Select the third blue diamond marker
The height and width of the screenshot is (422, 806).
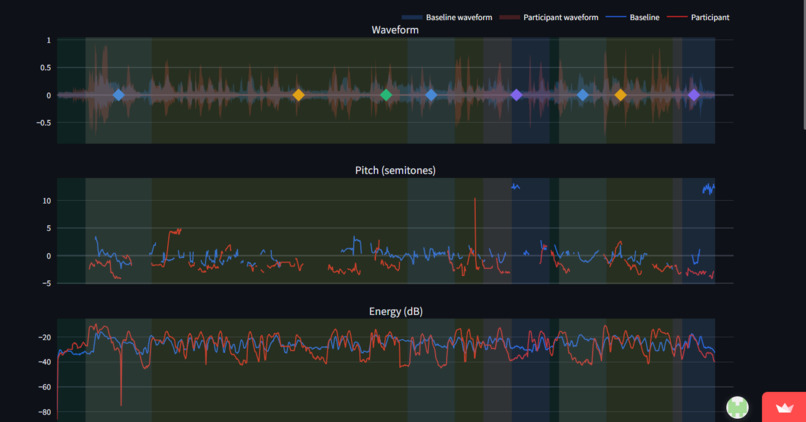(582, 95)
